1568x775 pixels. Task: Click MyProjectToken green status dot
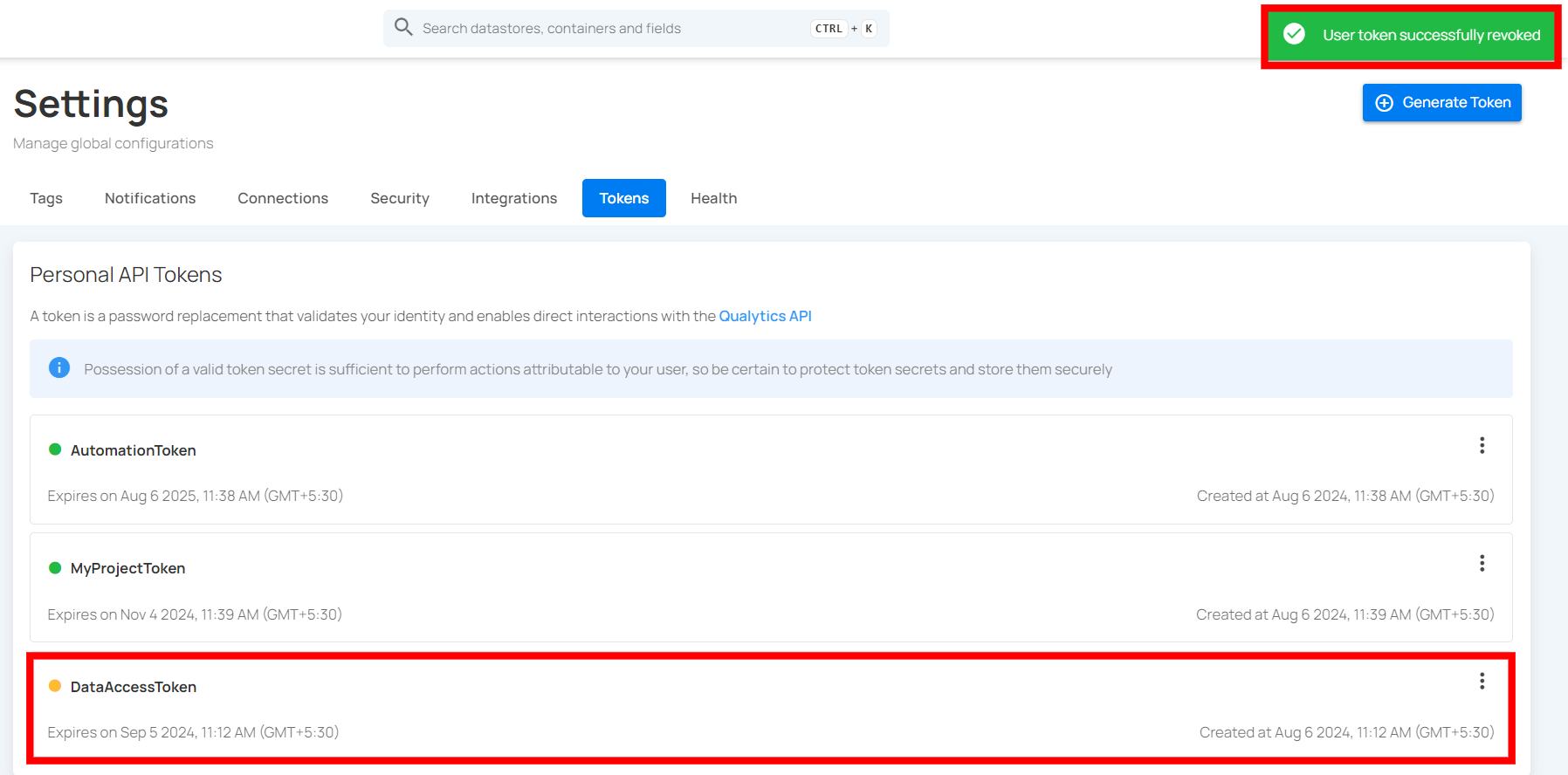point(55,568)
